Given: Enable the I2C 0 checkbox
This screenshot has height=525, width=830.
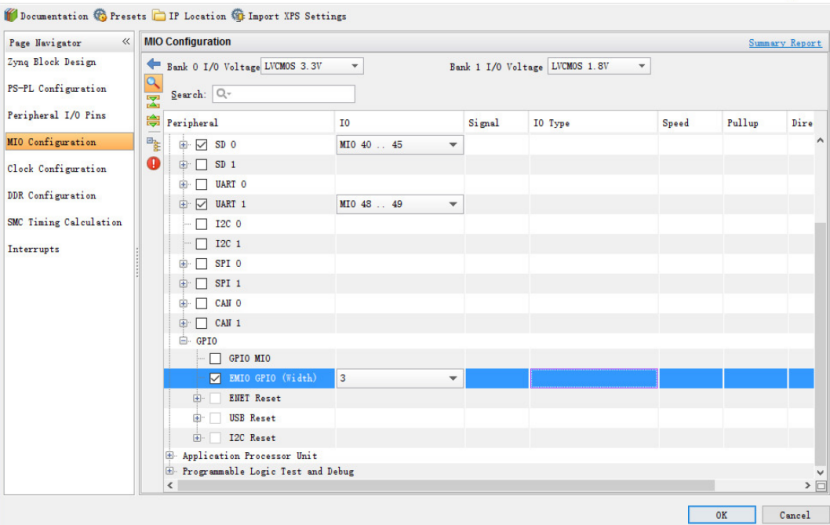Looking at the screenshot, I should pos(201,224).
